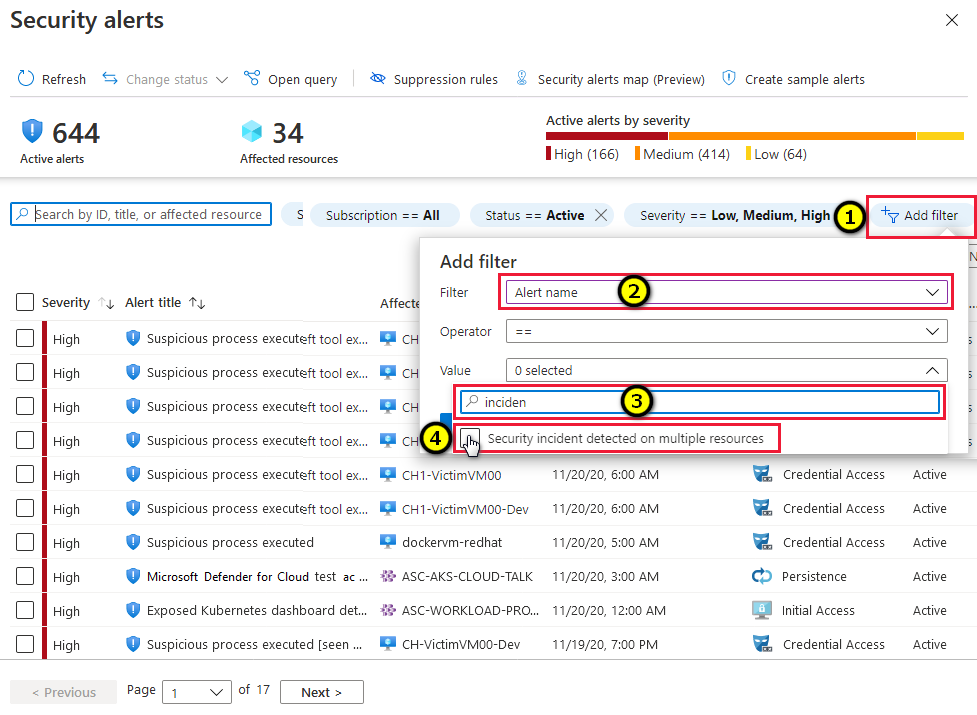Toggle the select-all alerts checkbox
Image resolution: width=977 pixels, height=715 pixels.
(25, 302)
